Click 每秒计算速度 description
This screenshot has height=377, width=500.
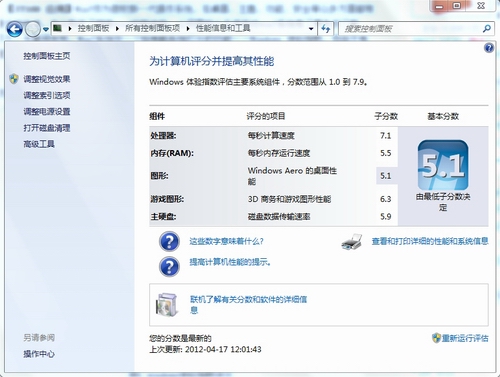[271, 136]
